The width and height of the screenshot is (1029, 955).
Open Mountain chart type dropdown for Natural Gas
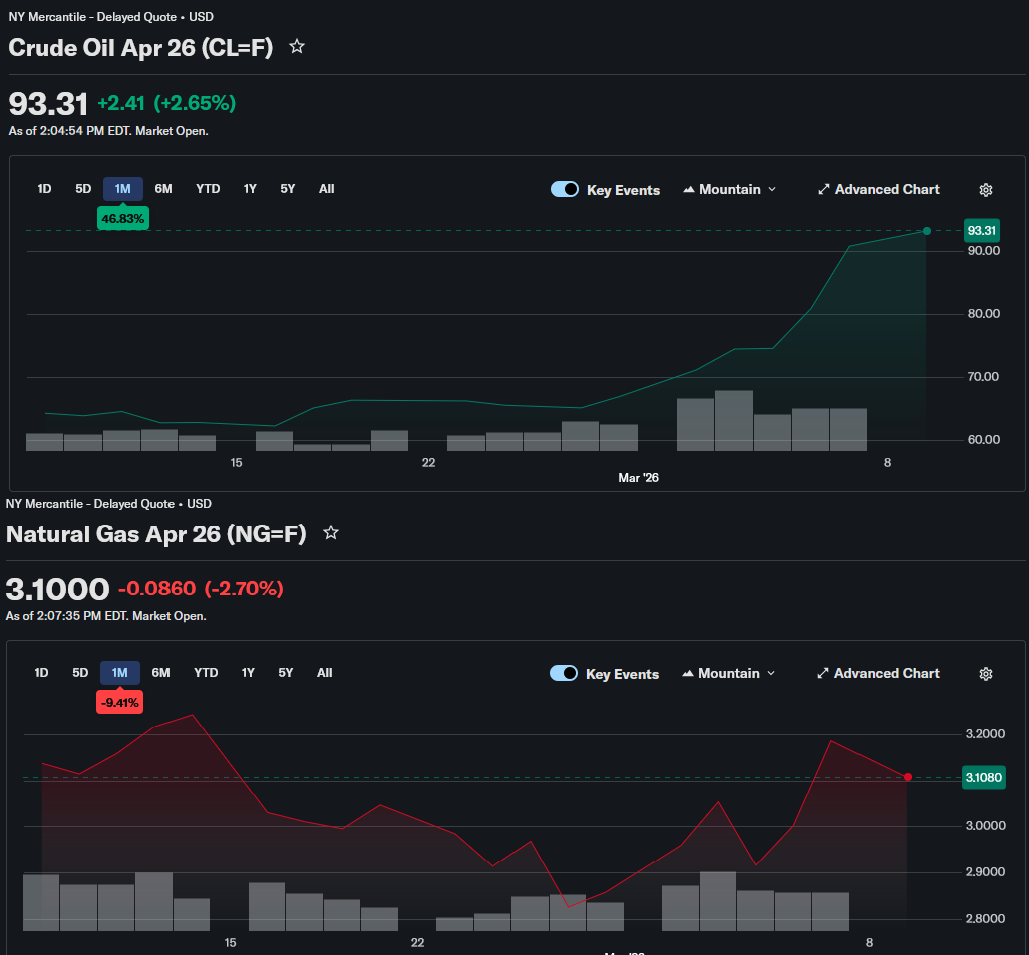(728, 673)
